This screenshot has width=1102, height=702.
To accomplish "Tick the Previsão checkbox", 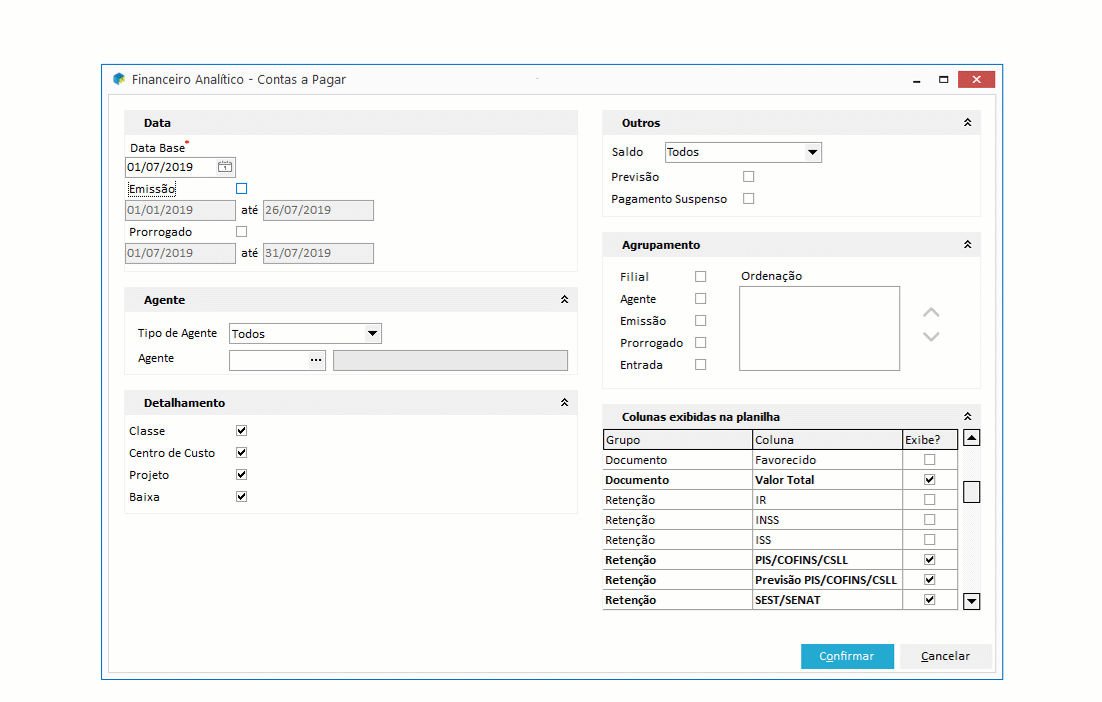I will [x=748, y=176].
